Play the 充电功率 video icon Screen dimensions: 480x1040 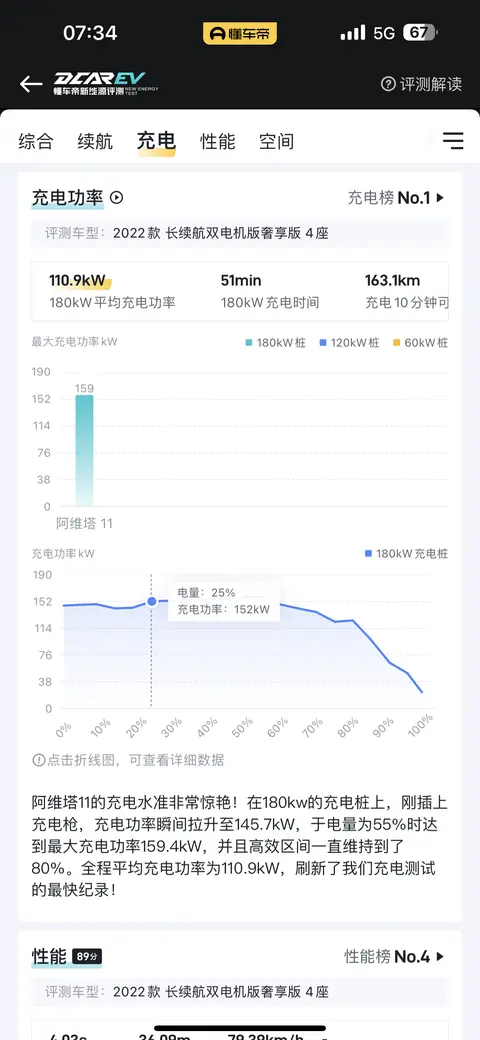click(117, 198)
